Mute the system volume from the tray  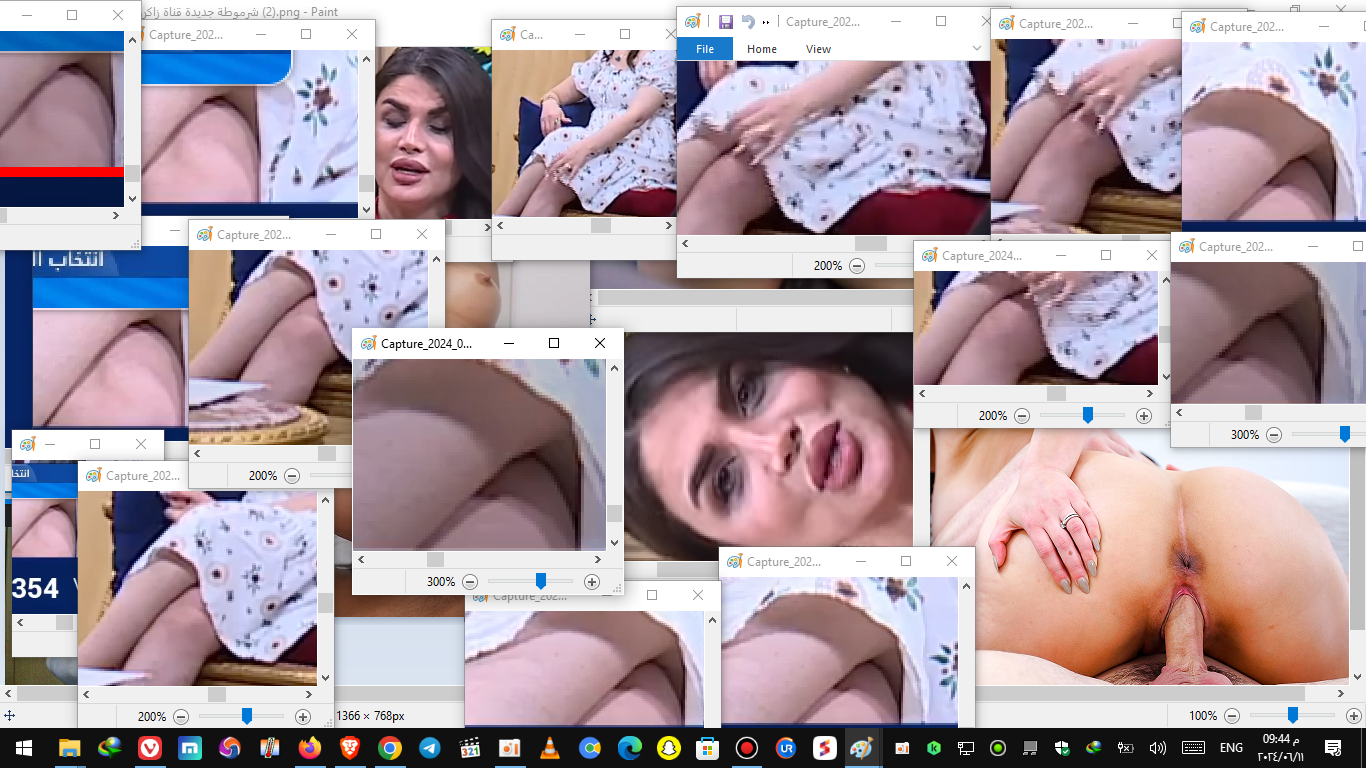click(1157, 747)
